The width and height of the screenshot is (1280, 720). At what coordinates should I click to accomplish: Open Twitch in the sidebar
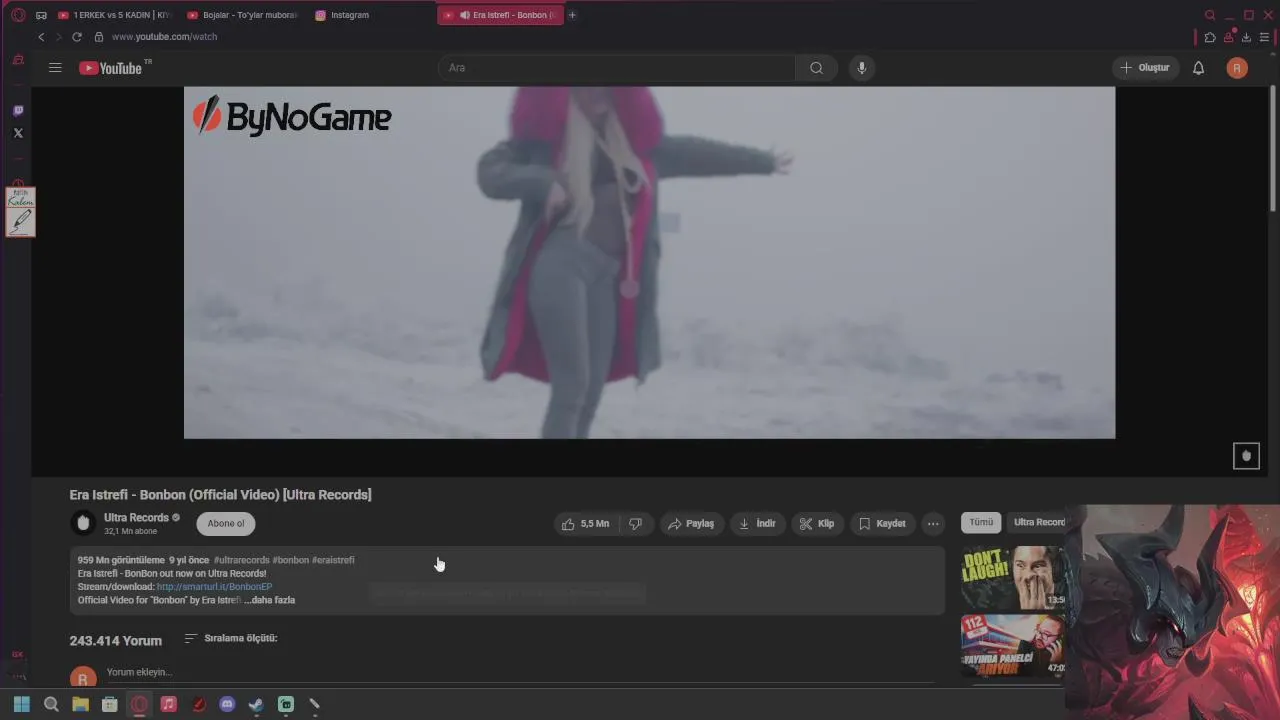tap(18, 111)
